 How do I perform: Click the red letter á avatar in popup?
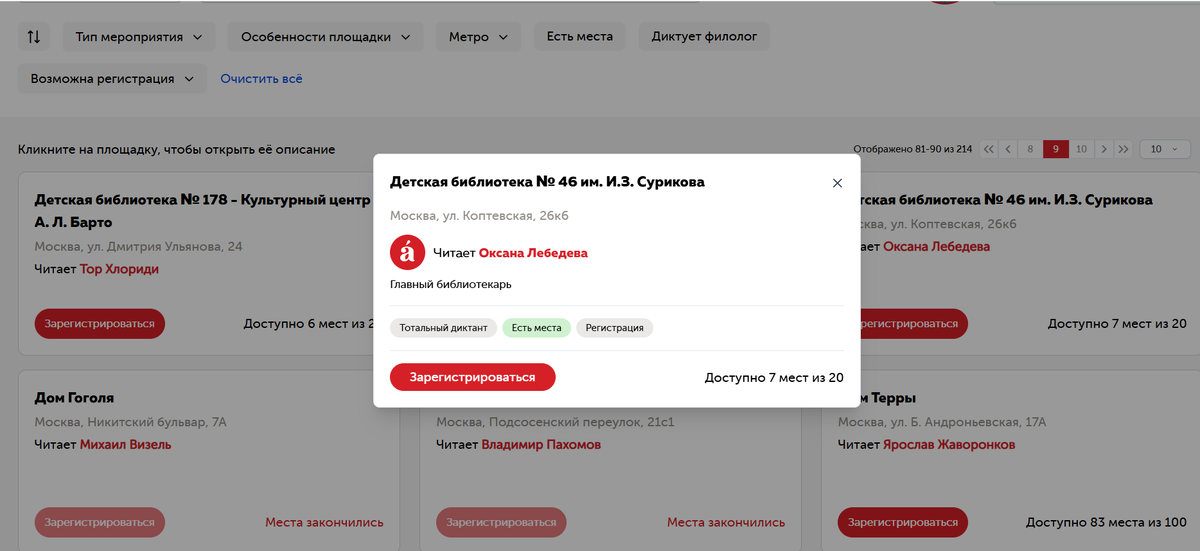point(407,253)
